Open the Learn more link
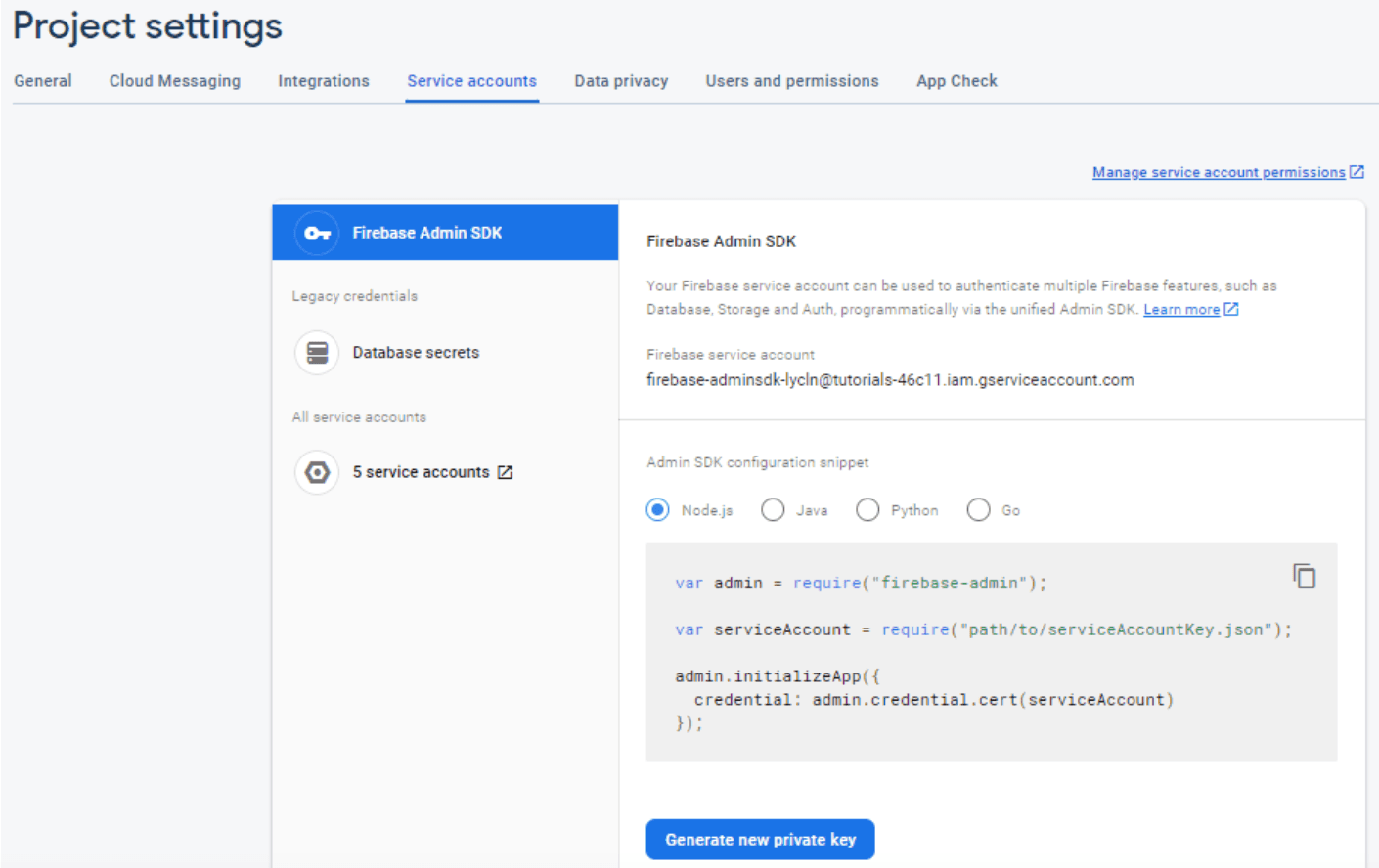Screen dimensions: 1379x868 coord(1180,309)
